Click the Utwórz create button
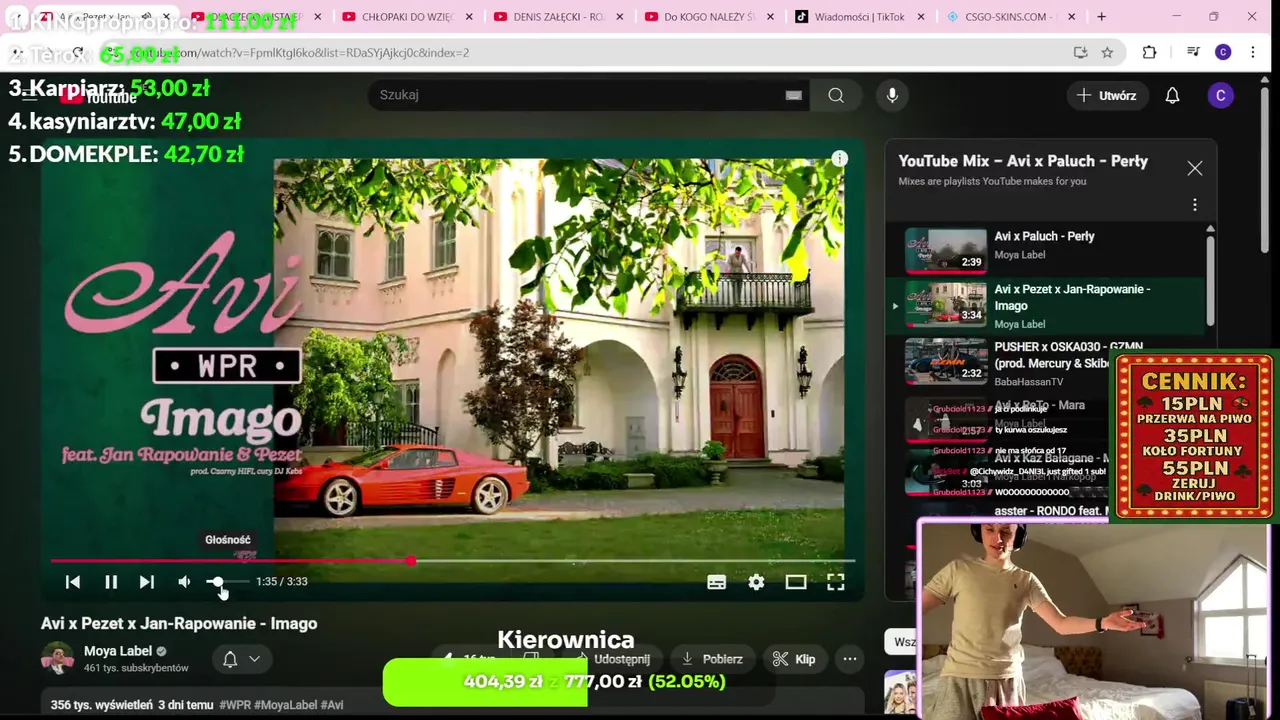 (1106, 95)
